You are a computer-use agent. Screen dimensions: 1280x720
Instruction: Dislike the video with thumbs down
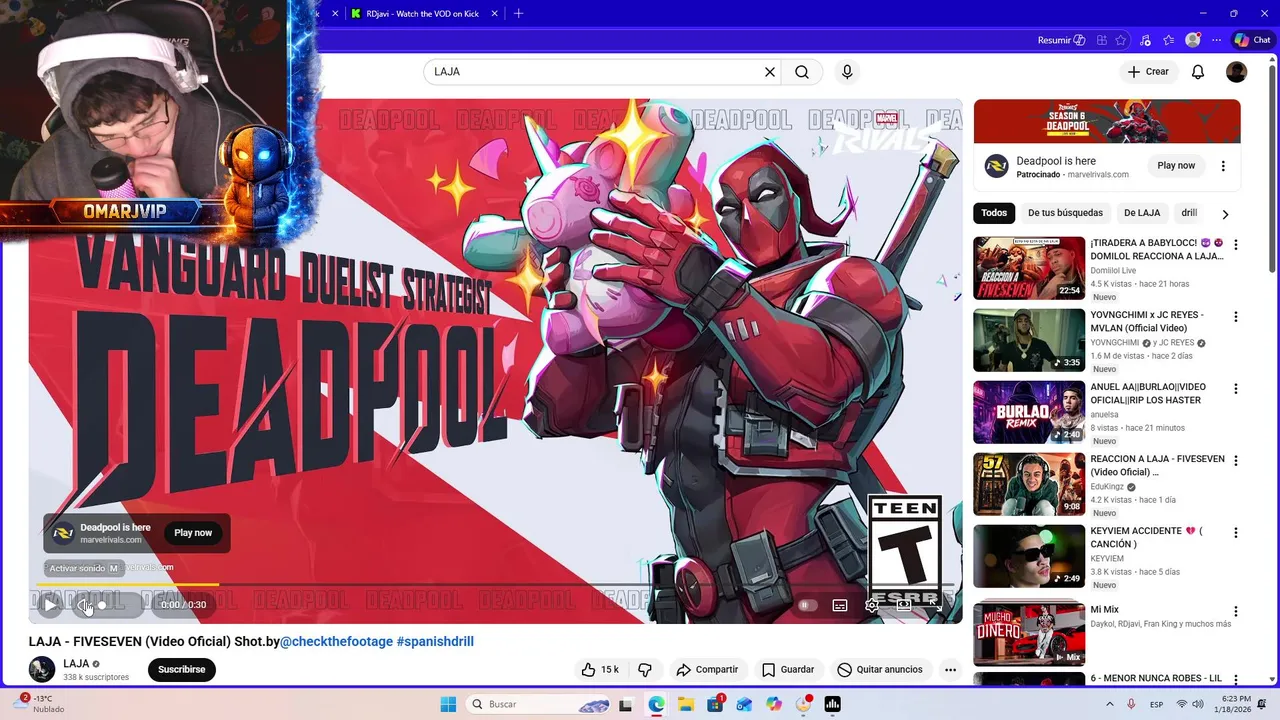point(645,670)
